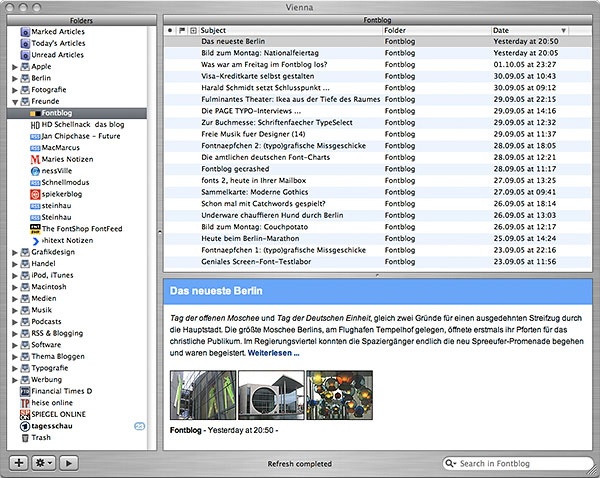Select the Software folder row
The height and width of the screenshot is (478, 600).
77,345
